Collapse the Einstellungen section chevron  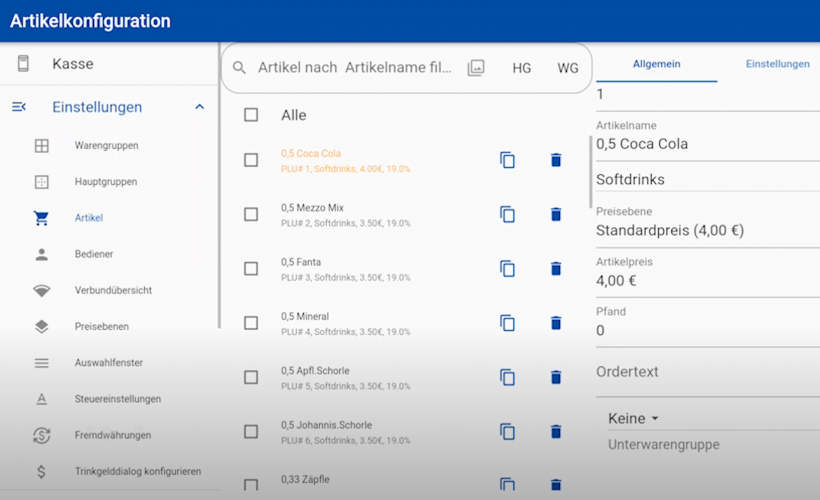pos(199,107)
